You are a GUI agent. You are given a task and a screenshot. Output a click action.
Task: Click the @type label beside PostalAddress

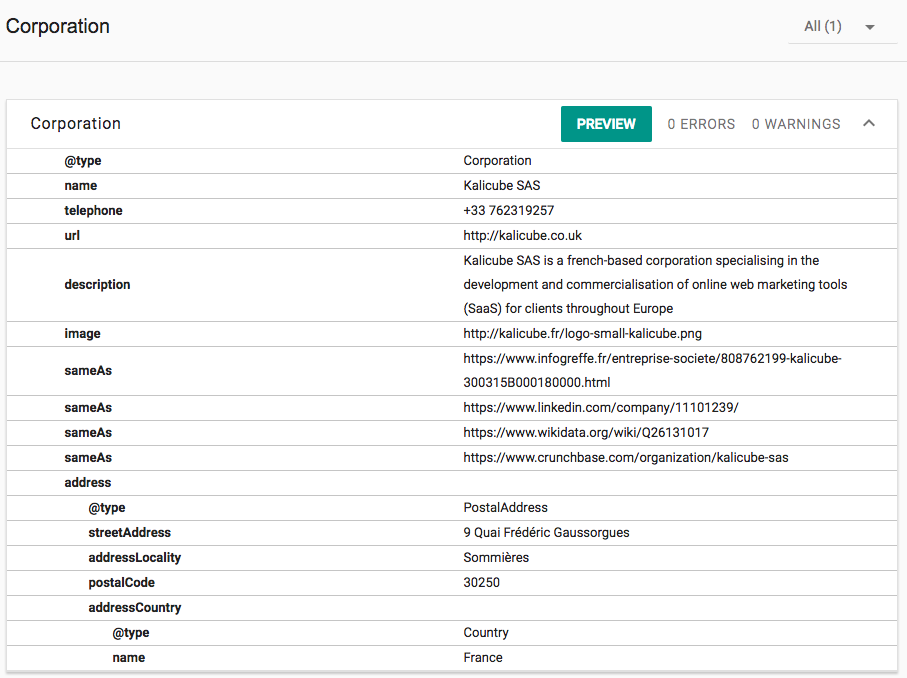(106, 507)
